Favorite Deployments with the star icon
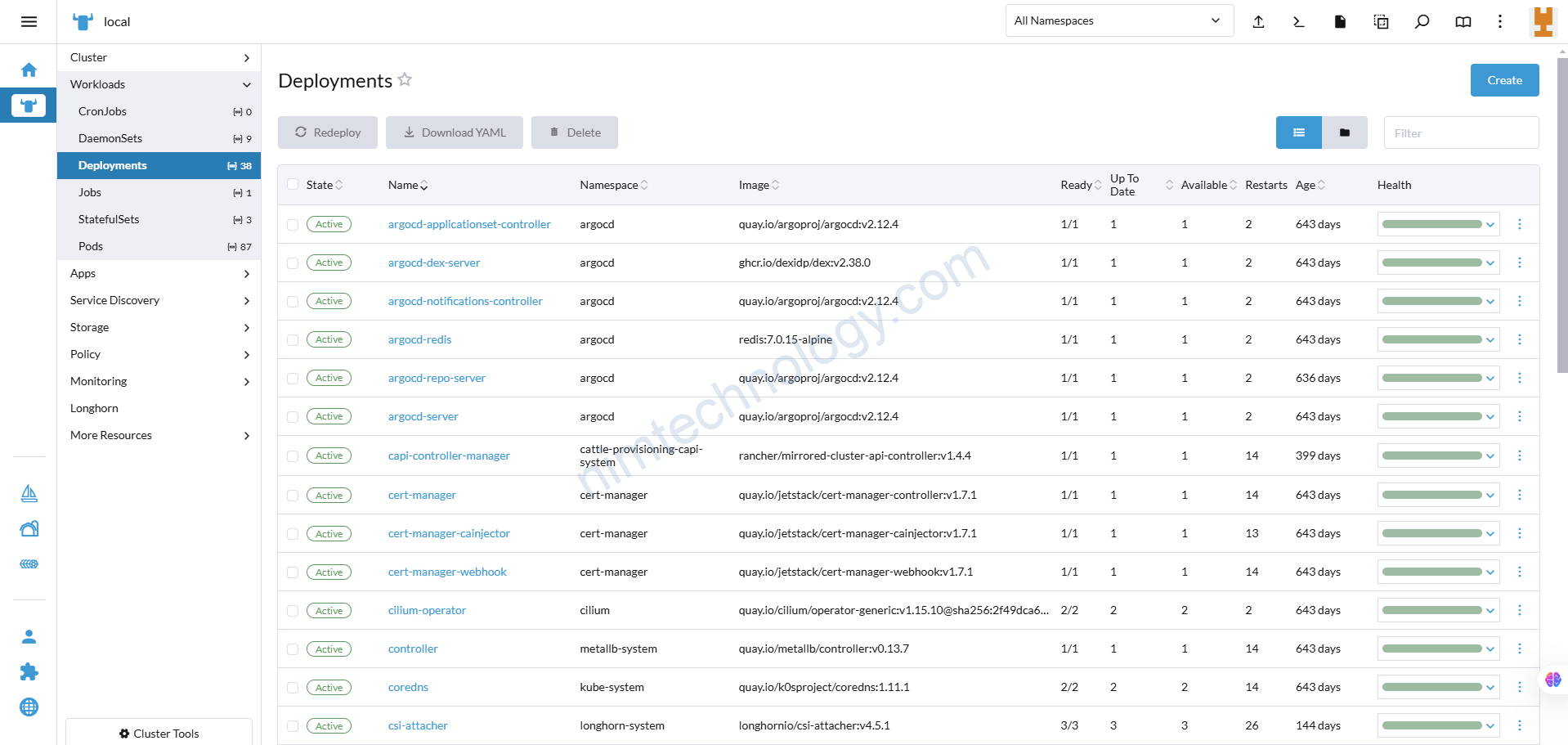This screenshot has height=745, width=1568. [405, 80]
